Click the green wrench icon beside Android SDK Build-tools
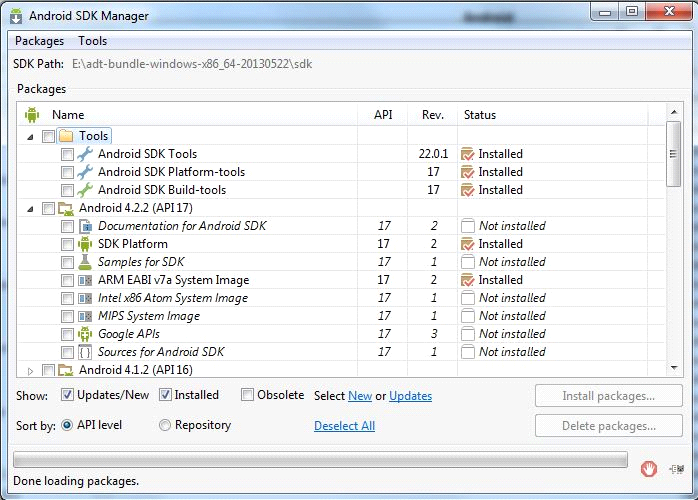 click(x=85, y=190)
